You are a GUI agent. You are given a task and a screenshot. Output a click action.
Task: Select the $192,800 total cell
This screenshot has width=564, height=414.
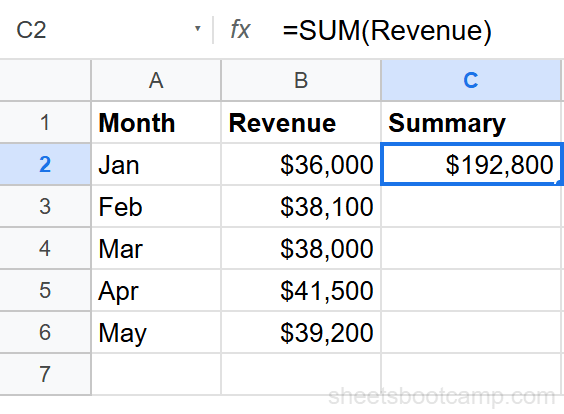click(471, 164)
